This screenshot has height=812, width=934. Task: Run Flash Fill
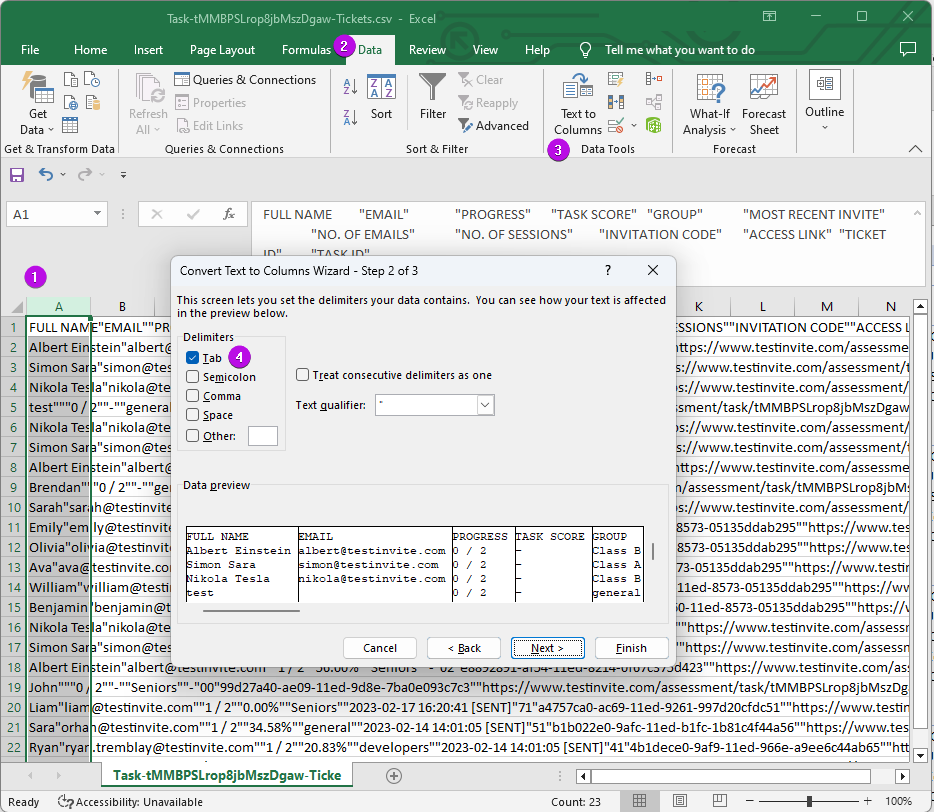(616, 79)
